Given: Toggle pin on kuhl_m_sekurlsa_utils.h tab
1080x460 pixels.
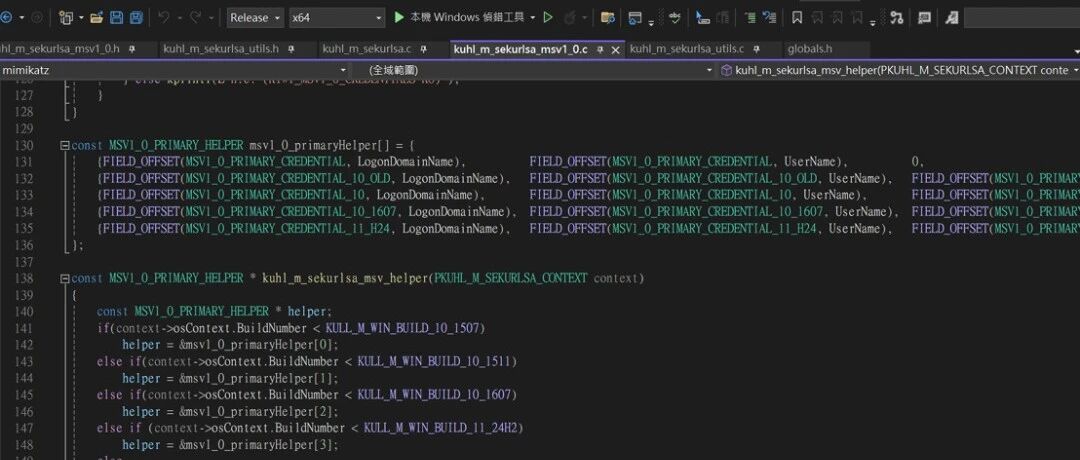Looking at the screenshot, I should [291, 50].
